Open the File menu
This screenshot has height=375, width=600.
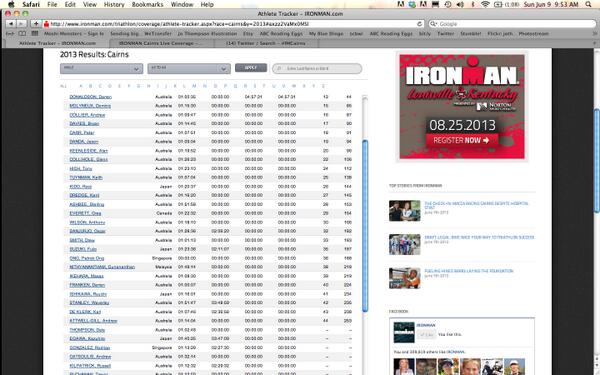point(52,4)
